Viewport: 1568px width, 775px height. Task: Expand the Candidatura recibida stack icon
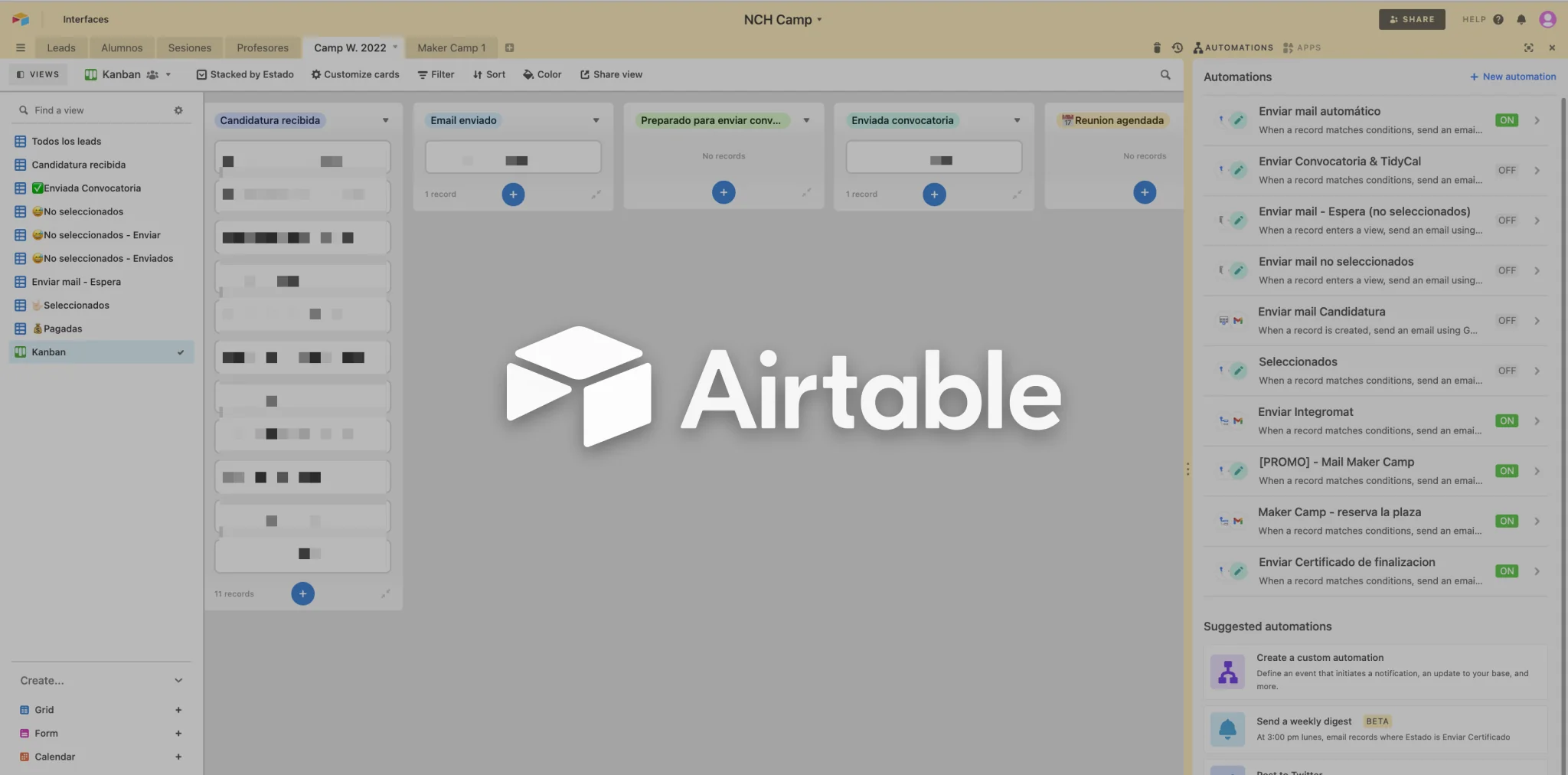(386, 594)
